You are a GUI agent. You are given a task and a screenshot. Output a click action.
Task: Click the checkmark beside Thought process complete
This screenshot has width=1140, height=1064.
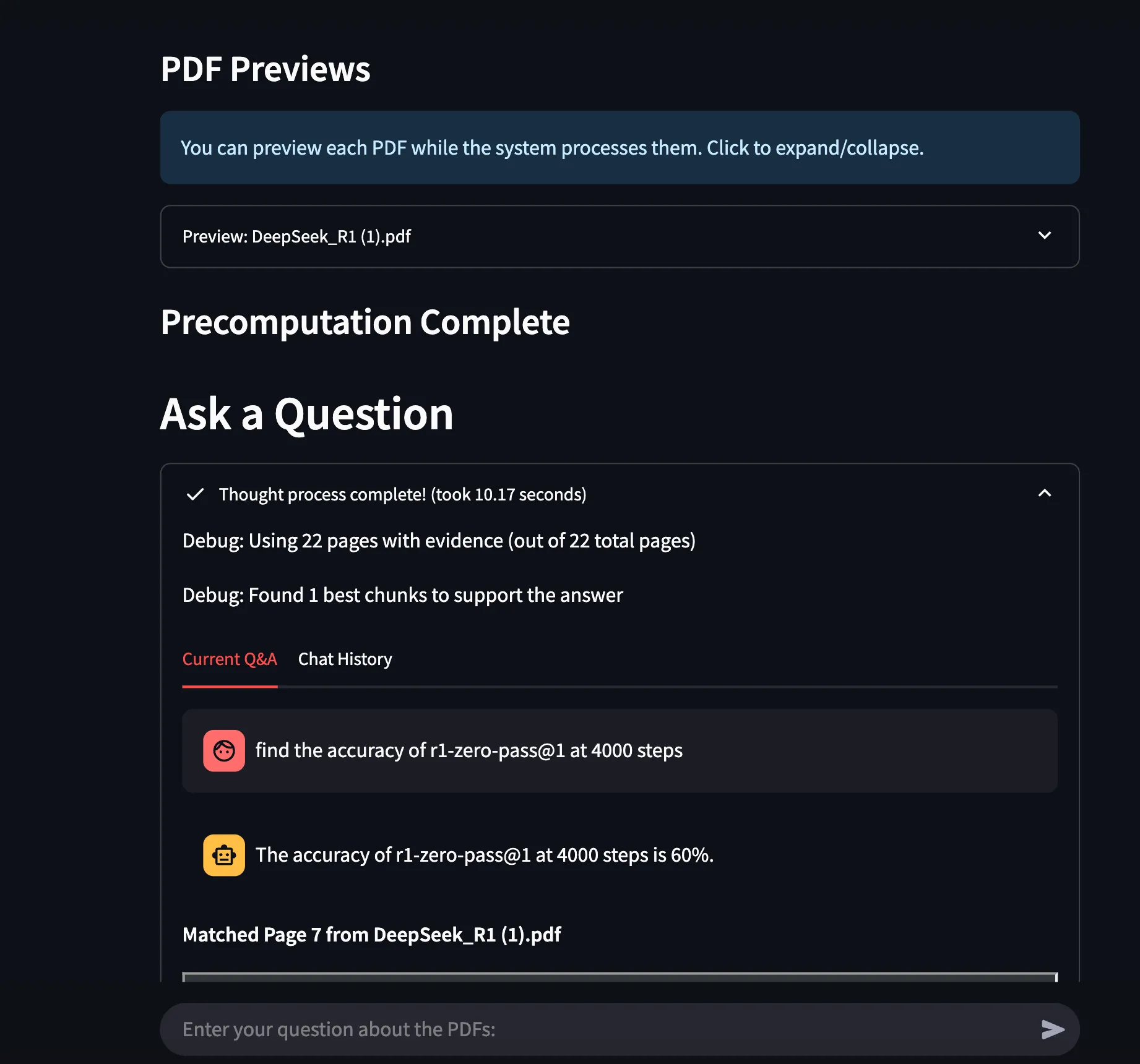point(195,494)
